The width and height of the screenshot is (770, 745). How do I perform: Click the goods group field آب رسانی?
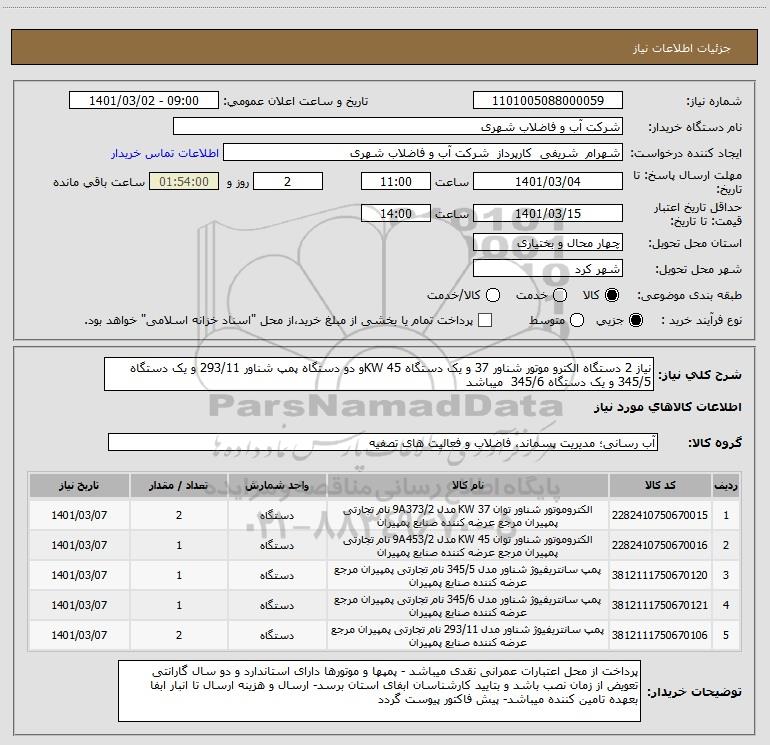tap(383, 442)
